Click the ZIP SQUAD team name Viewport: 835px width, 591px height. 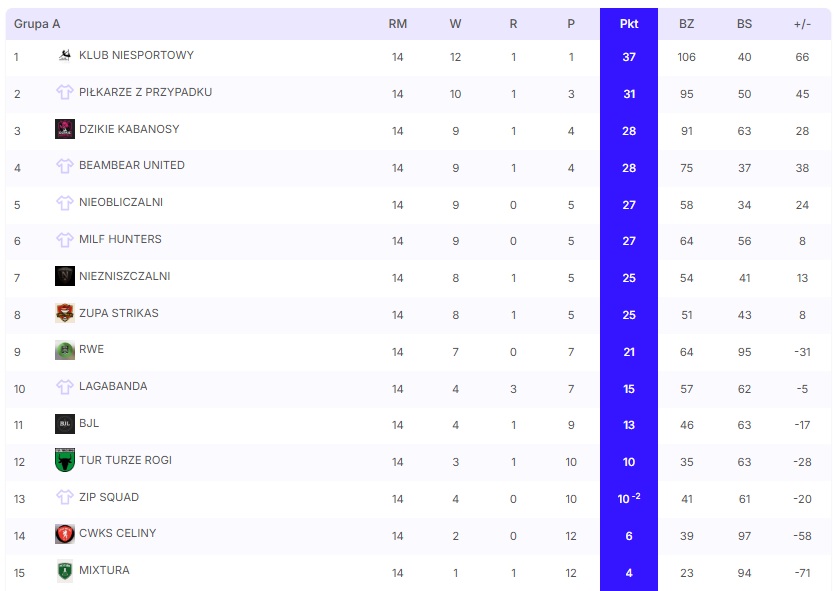coord(108,498)
